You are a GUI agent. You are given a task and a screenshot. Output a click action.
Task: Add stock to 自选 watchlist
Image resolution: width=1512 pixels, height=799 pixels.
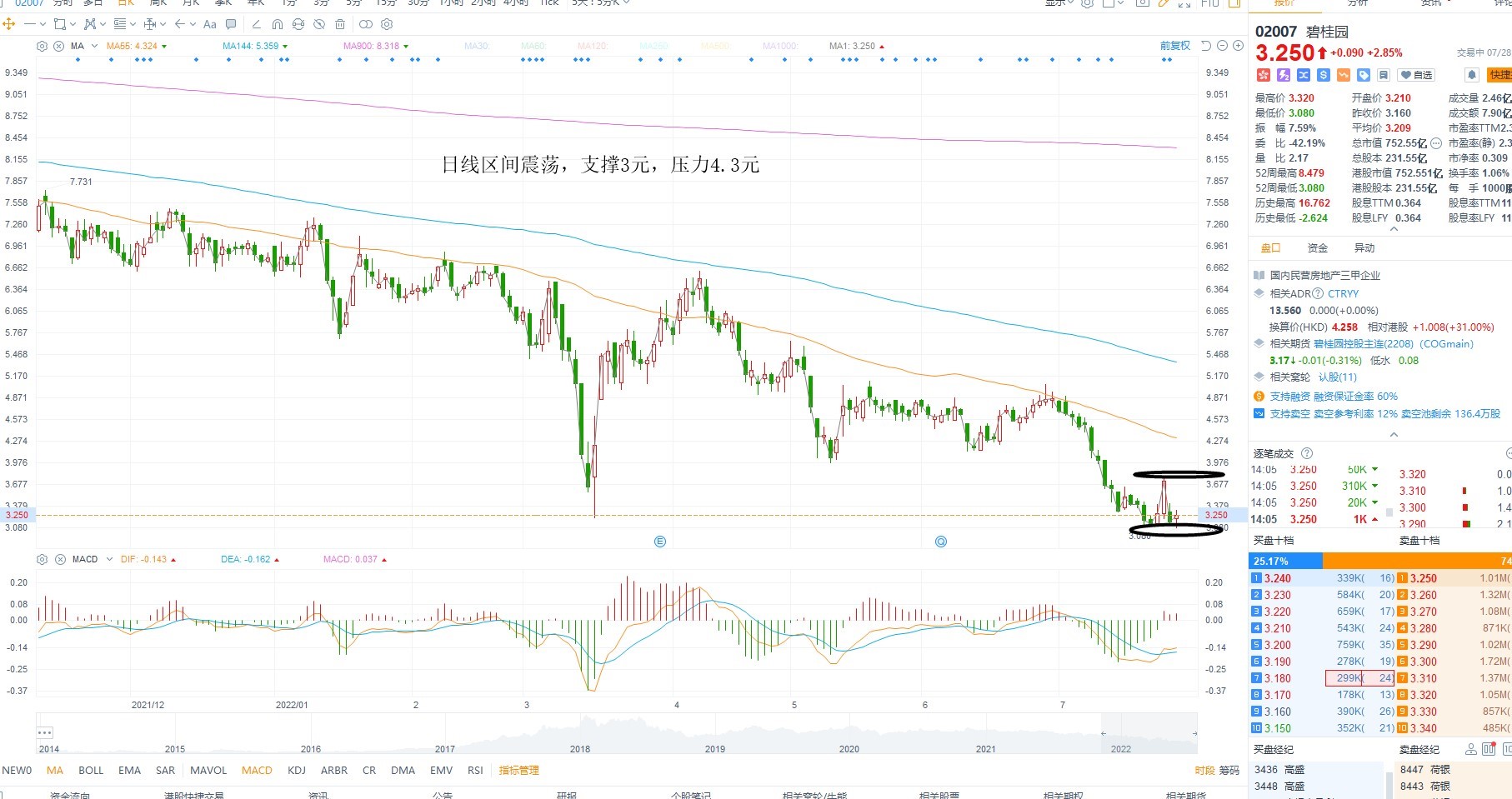[1416, 75]
